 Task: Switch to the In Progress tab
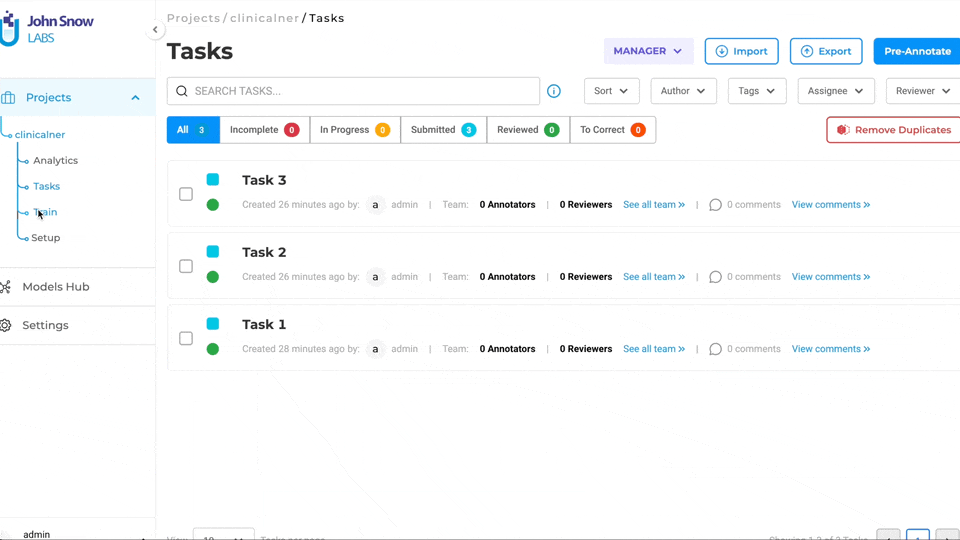[355, 130]
